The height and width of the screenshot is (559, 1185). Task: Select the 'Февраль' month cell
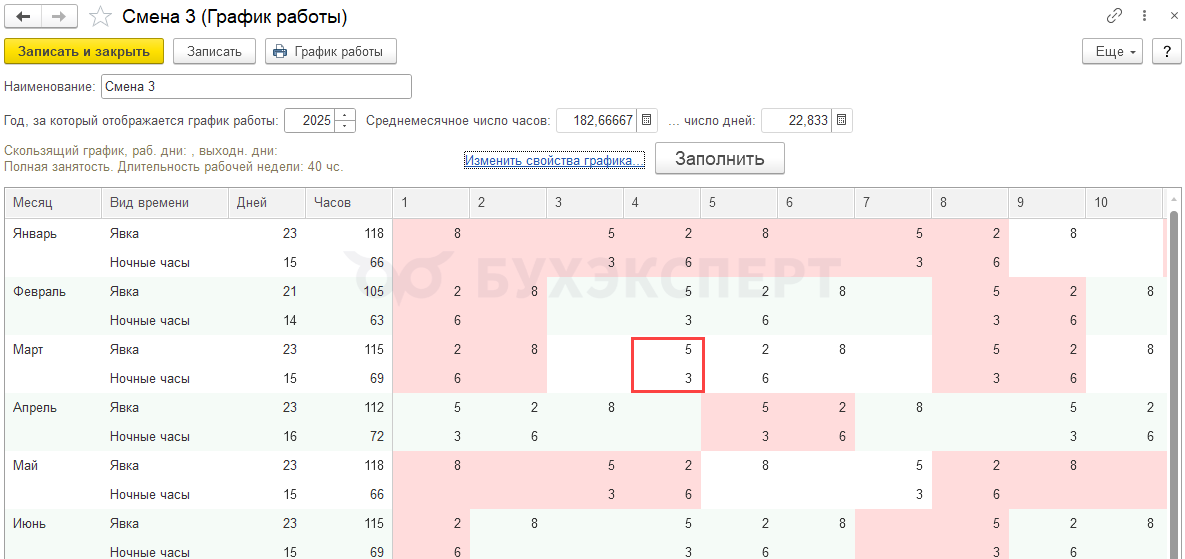click(x=54, y=292)
